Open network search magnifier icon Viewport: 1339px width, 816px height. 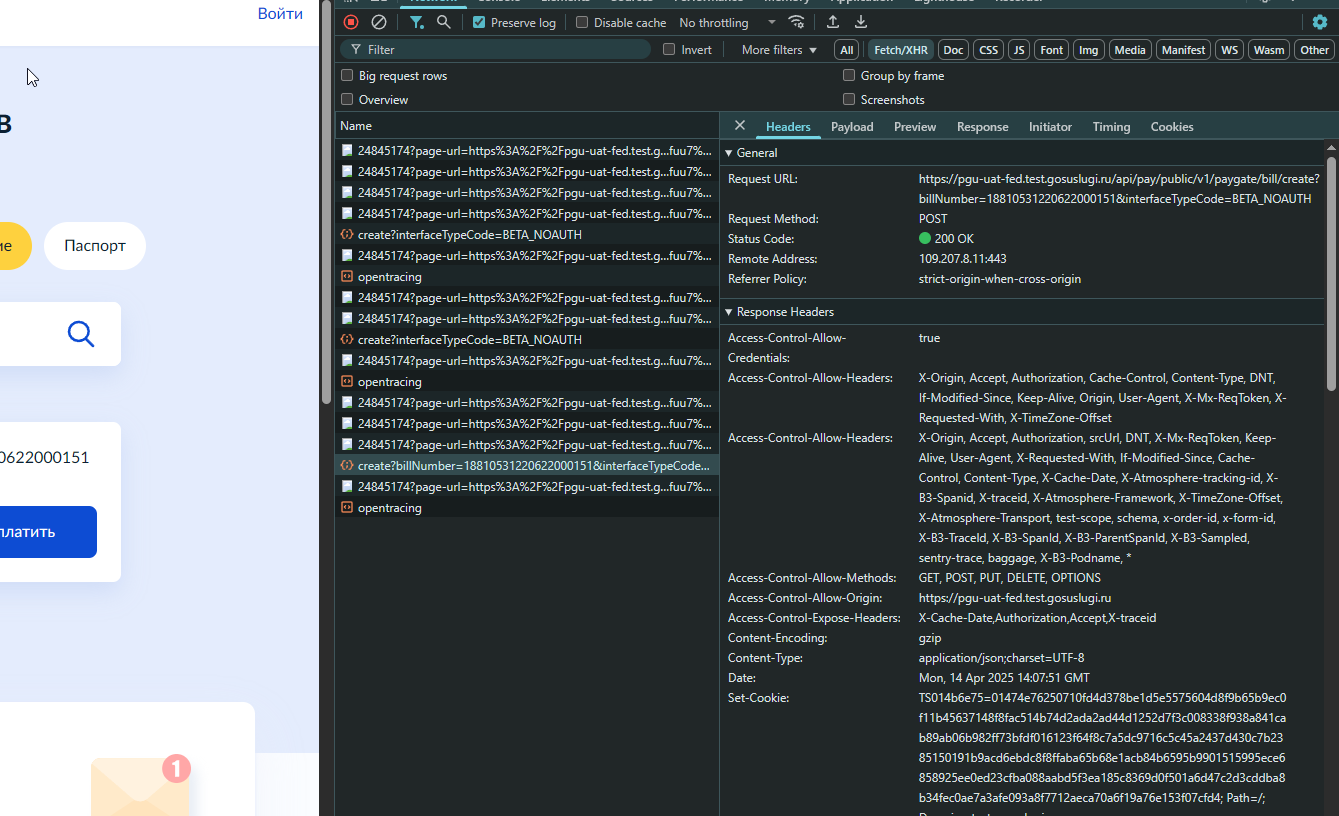click(444, 22)
